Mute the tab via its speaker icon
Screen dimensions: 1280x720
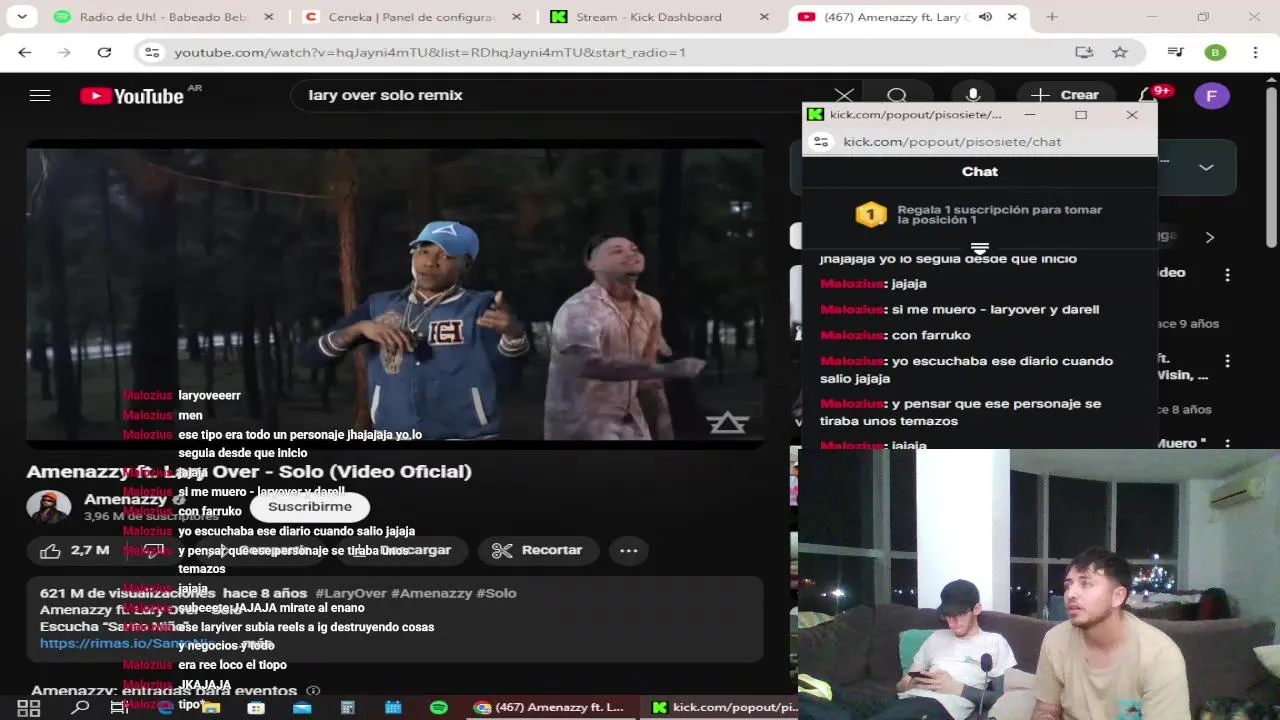click(x=985, y=17)
